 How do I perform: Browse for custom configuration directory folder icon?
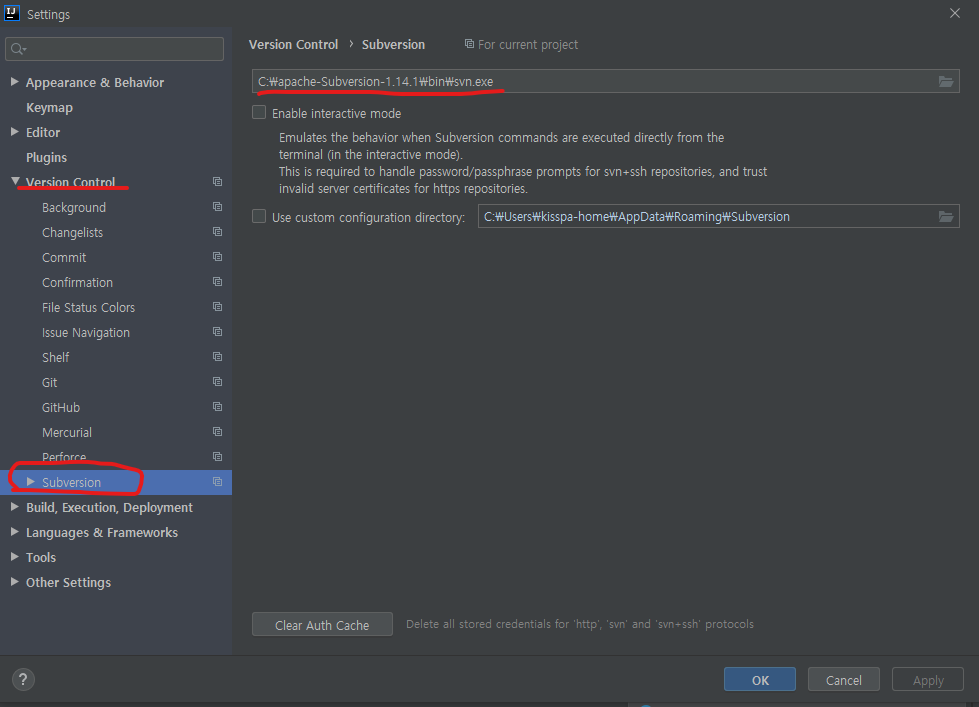(946, 216)
